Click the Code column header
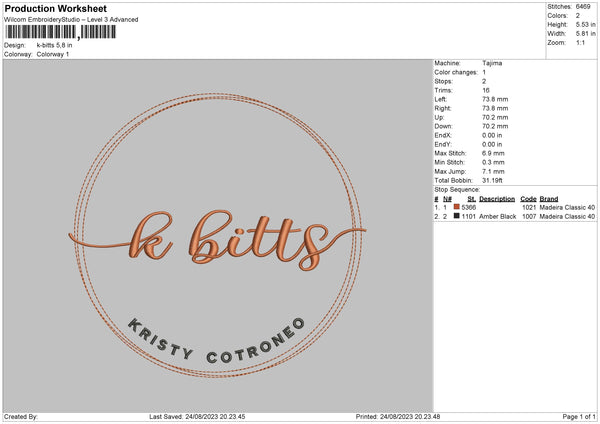 pos(529,198)
